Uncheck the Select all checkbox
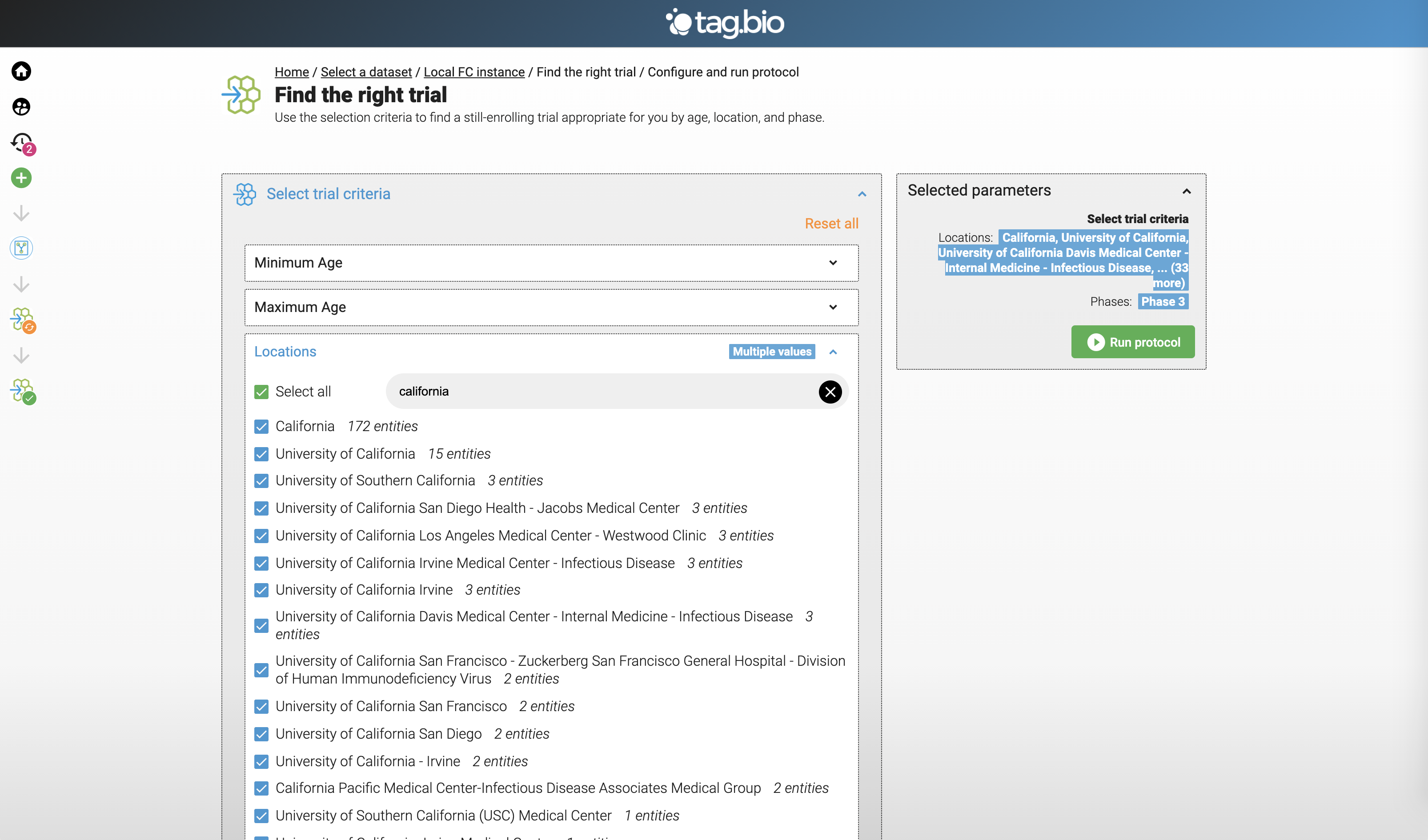The width and height of the screenshot is (1428, 840). tap(261, 392)
